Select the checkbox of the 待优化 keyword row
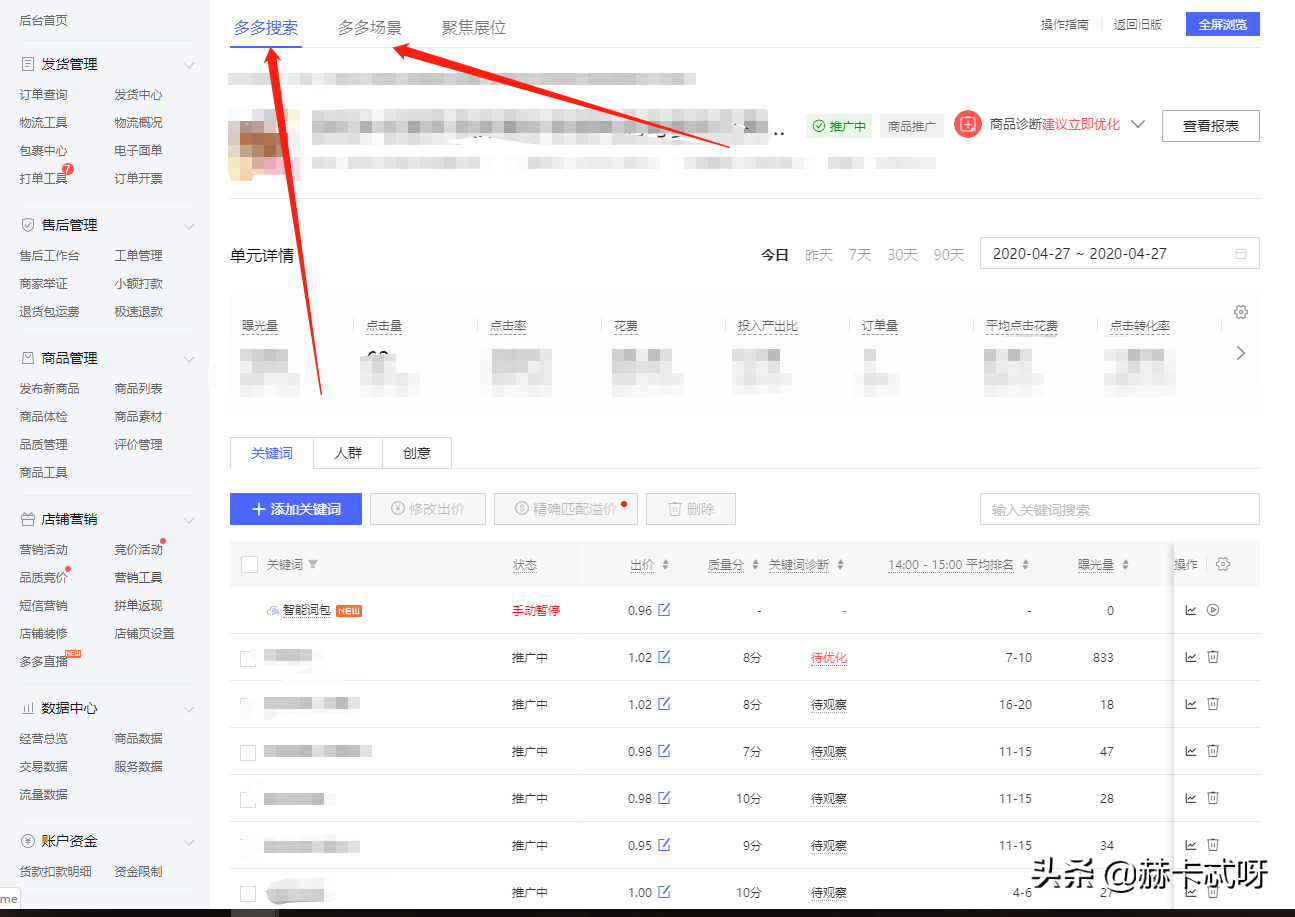 [x=248, y=658]
